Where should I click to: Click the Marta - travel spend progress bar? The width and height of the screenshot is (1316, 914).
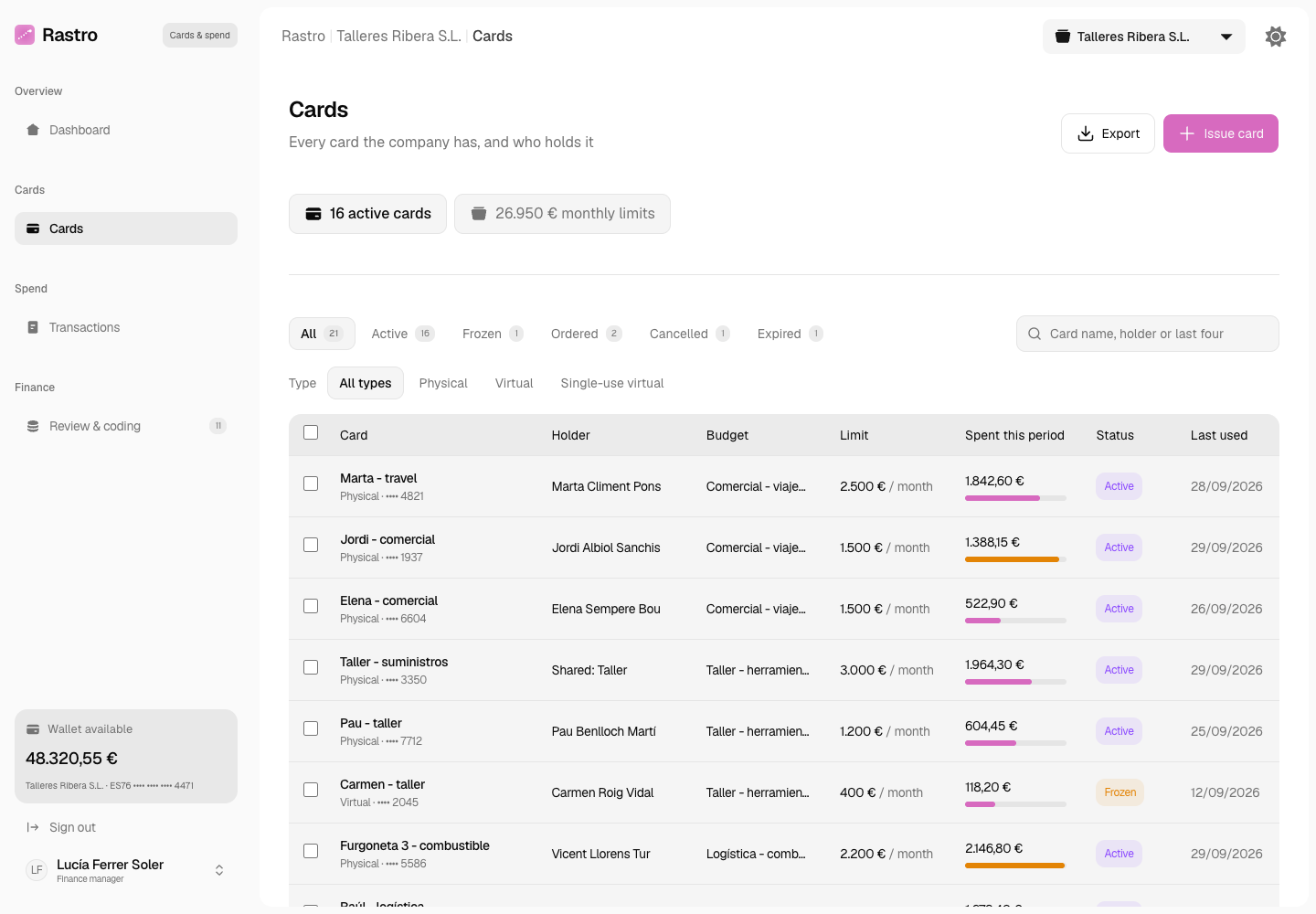(x=1015, y=498)
